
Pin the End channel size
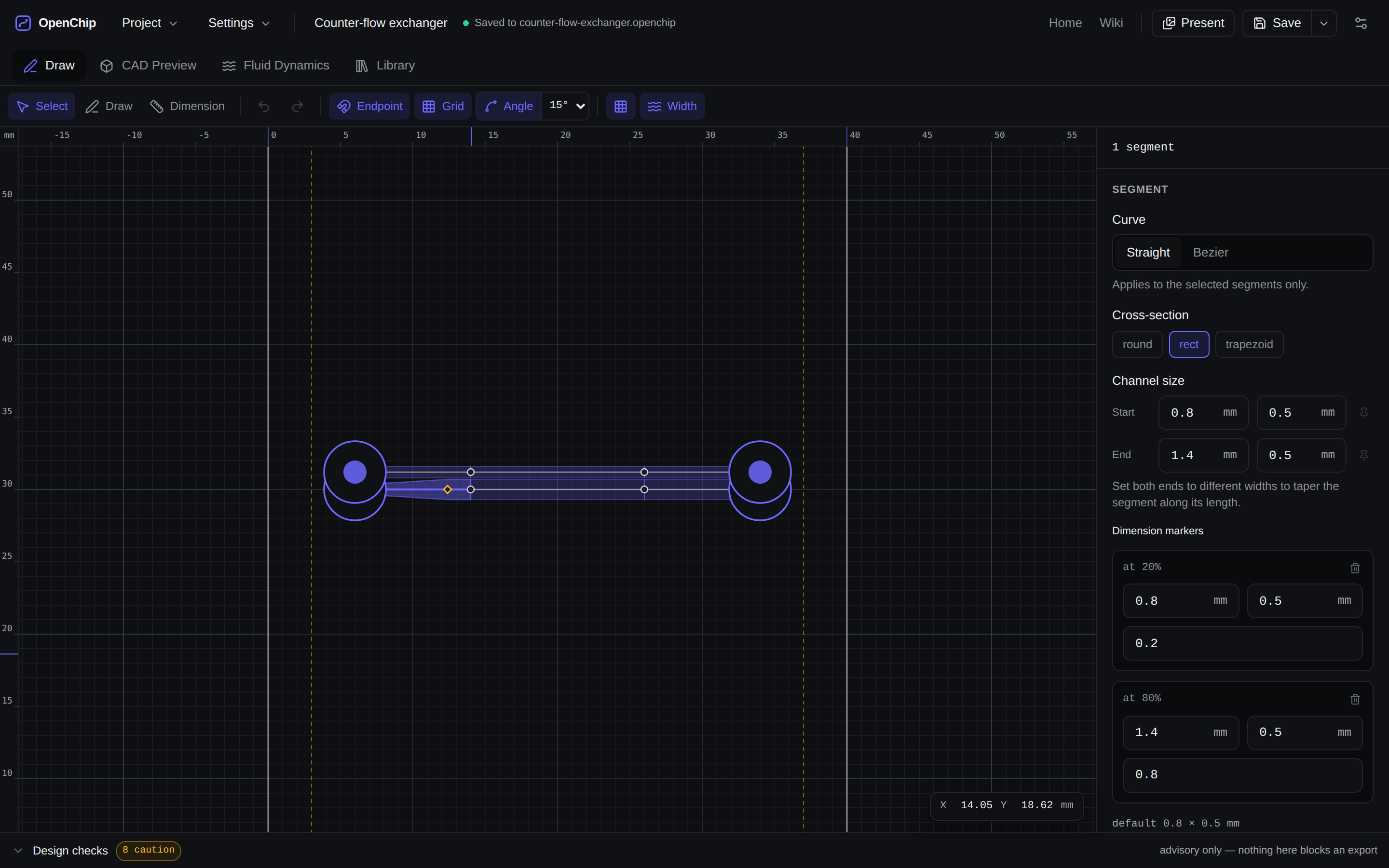click(x=1364, y=455)
